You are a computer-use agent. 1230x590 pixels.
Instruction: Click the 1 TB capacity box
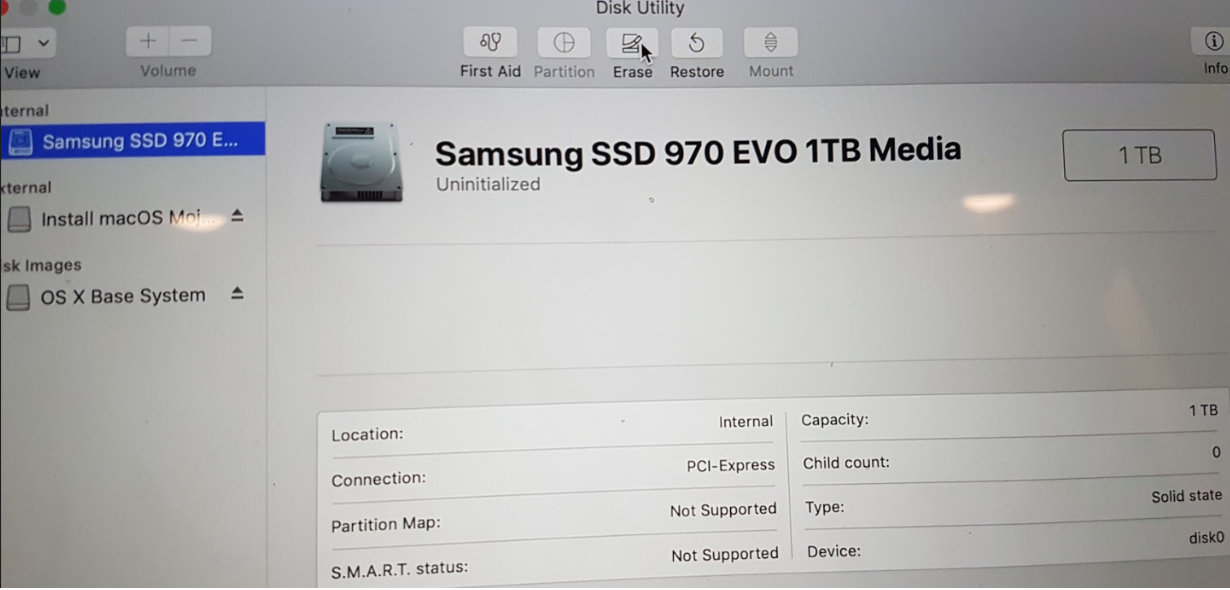[x=1140, y=155]
